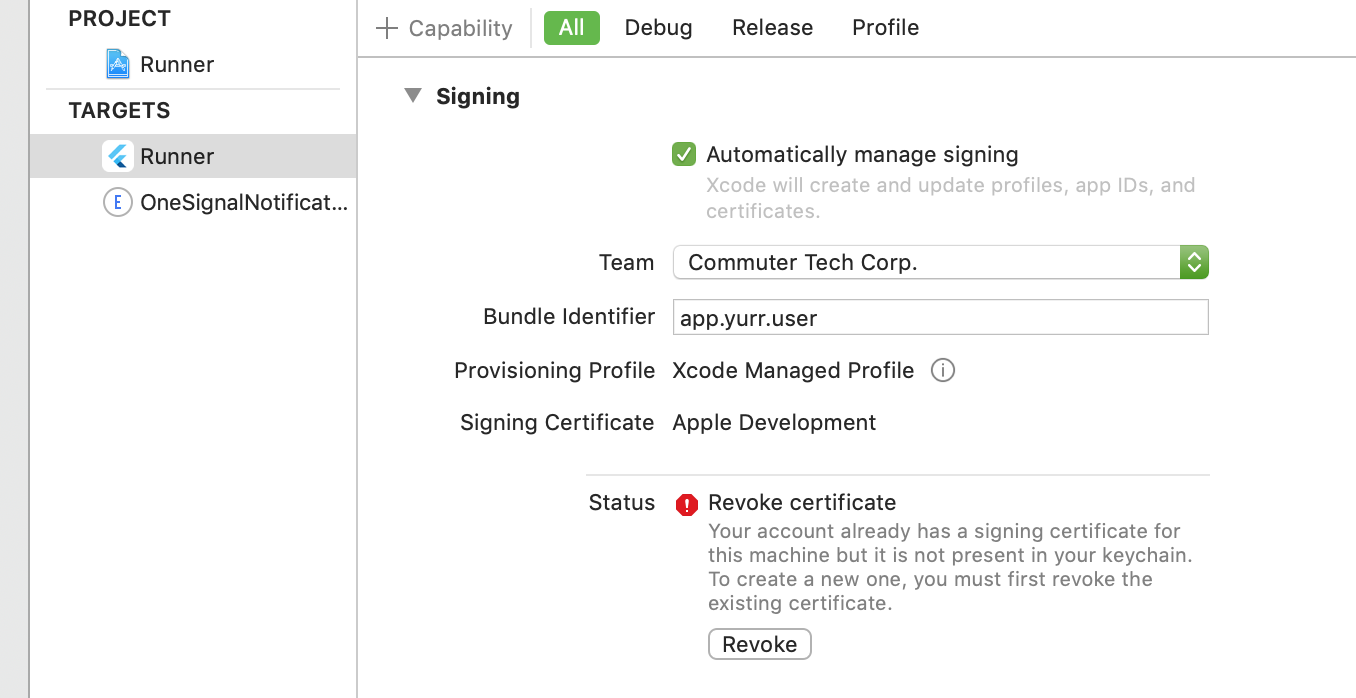Click the plus icon to add capability
1356x698 pixels.
[x=386, y=28]
